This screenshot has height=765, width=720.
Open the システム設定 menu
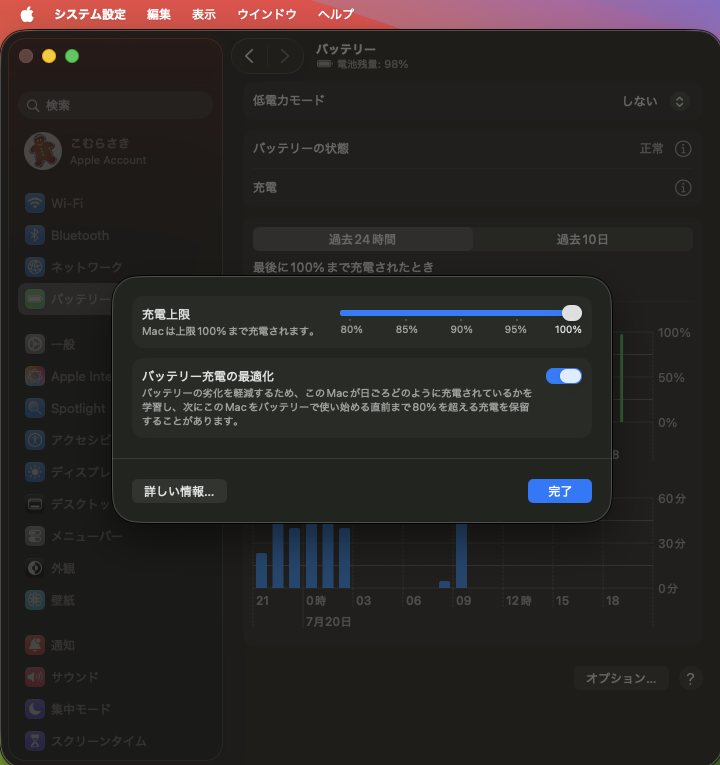point(90,14)
